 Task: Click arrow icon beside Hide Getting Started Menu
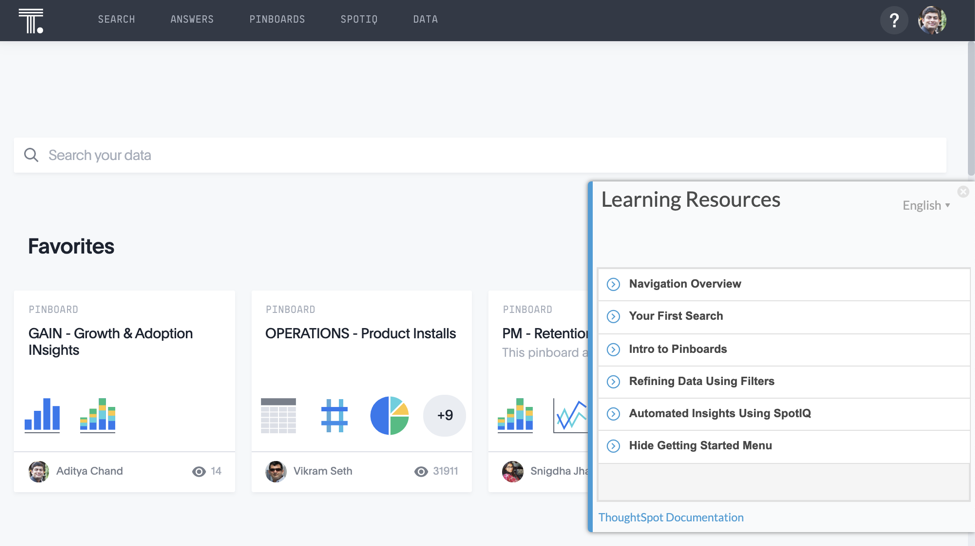[x=613, y=446]
